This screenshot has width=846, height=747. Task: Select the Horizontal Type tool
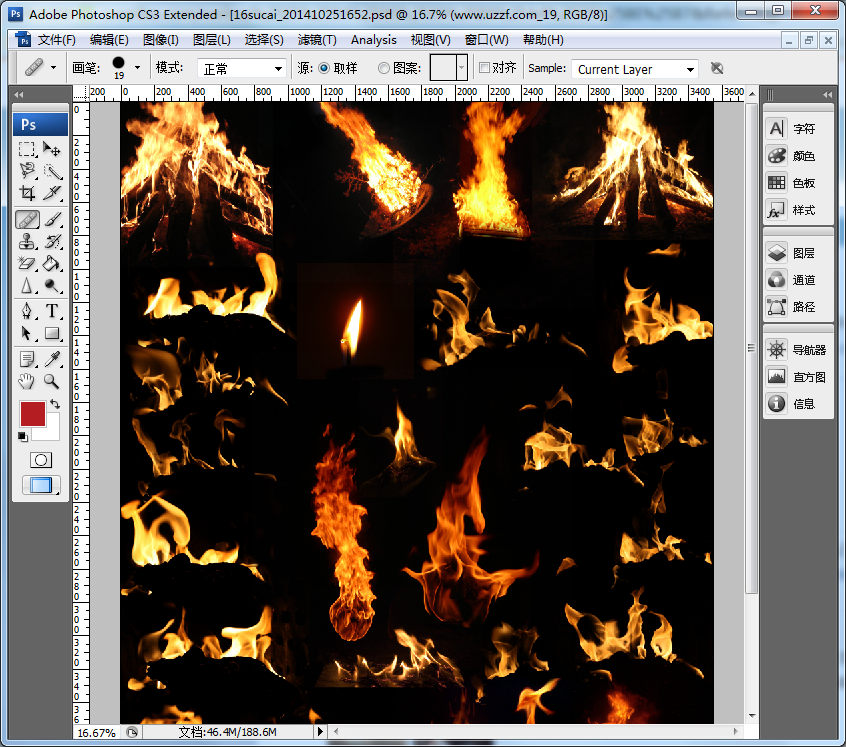click(52, 311)
